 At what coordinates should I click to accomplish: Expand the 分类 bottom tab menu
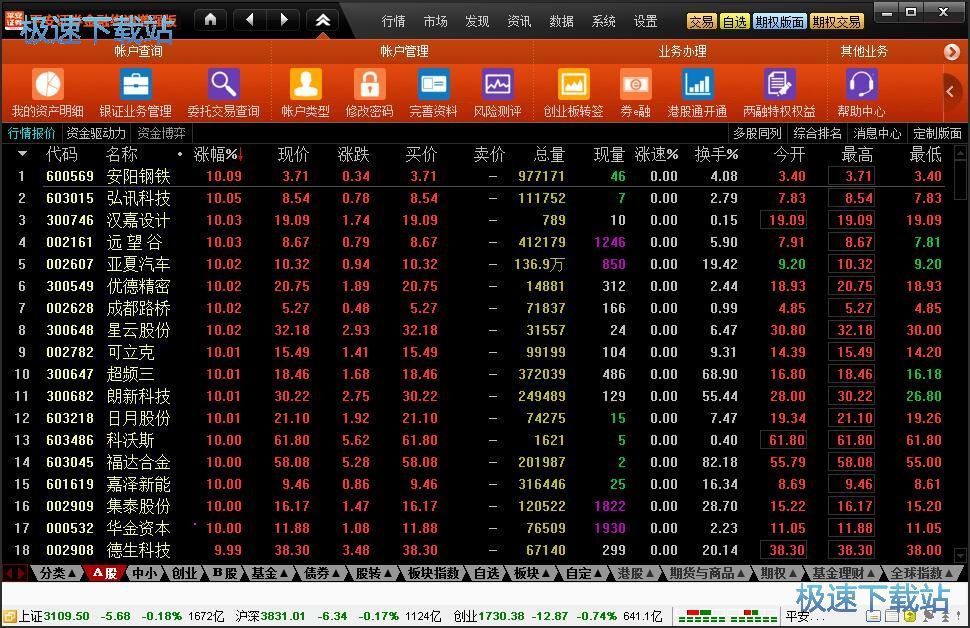57,574
